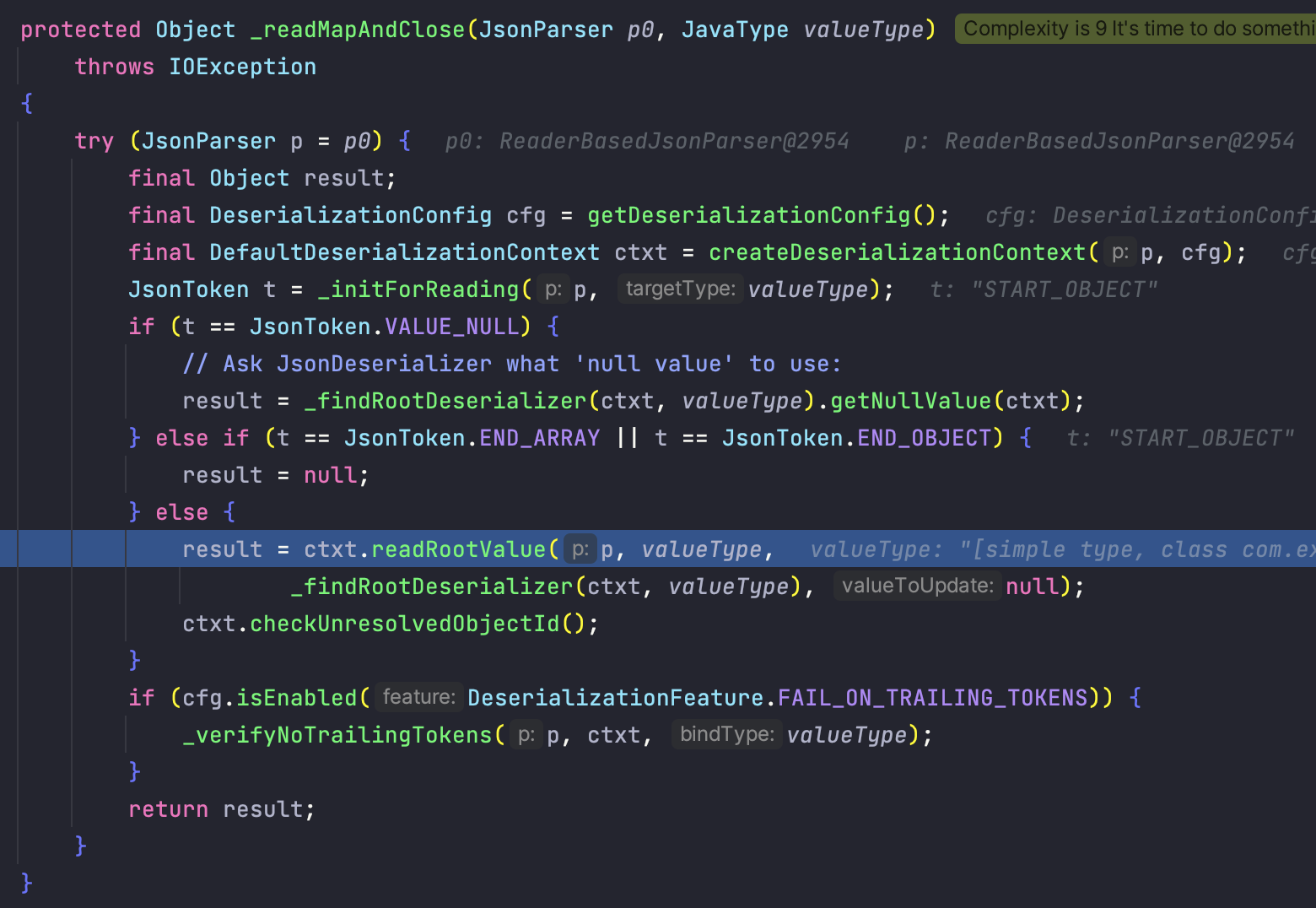This screenshot has width=1316, height=908.
Task: Click the IOException in throws clause
Action: point(243,67)
